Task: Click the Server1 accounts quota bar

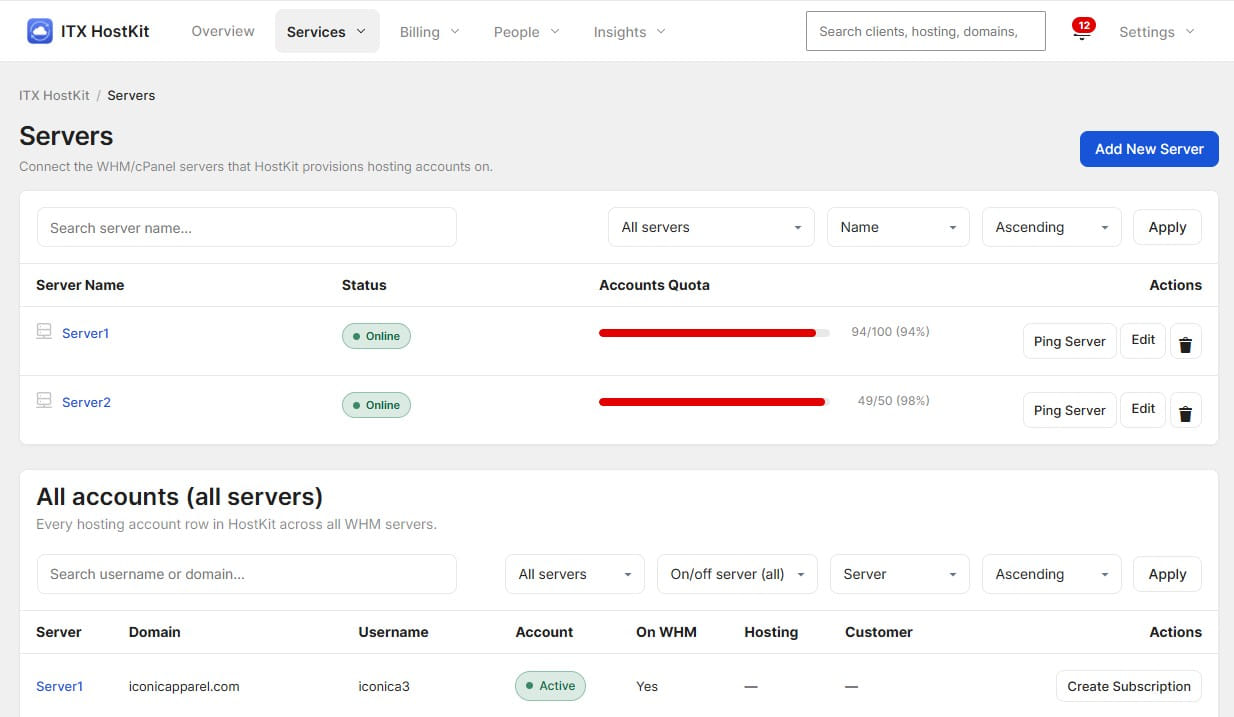Action: point(714,333)
